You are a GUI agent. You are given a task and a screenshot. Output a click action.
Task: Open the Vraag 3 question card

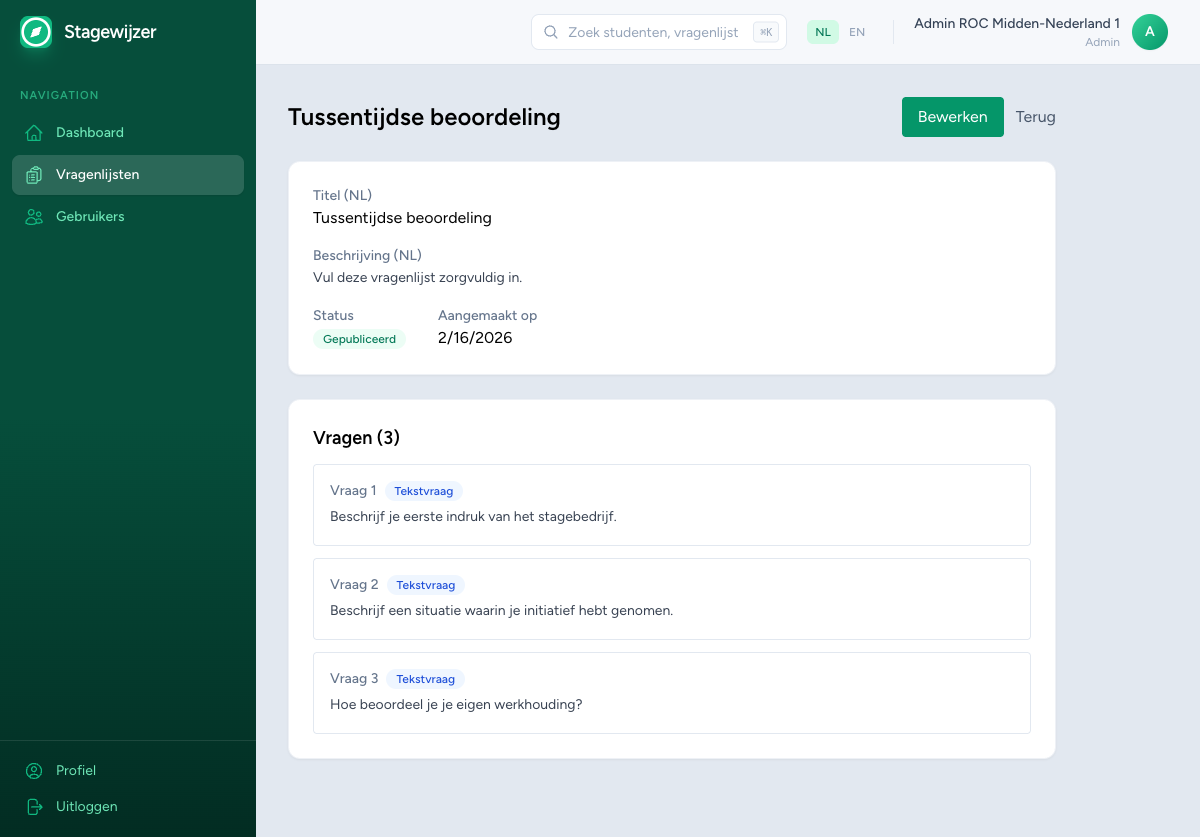[x=671, y=692]
